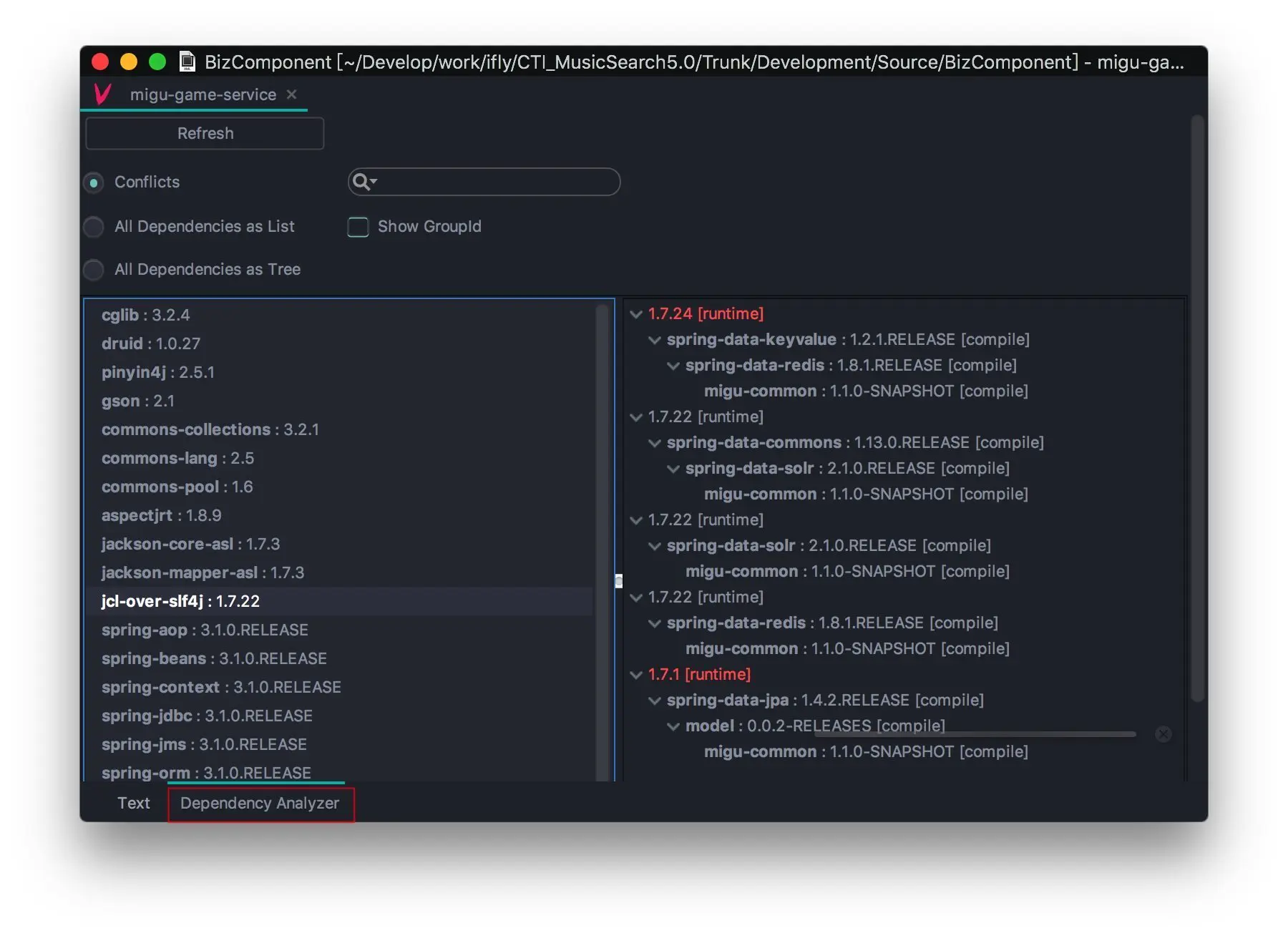Switch to the Text tab
The image size is (1288, 936).
(134, 803)
